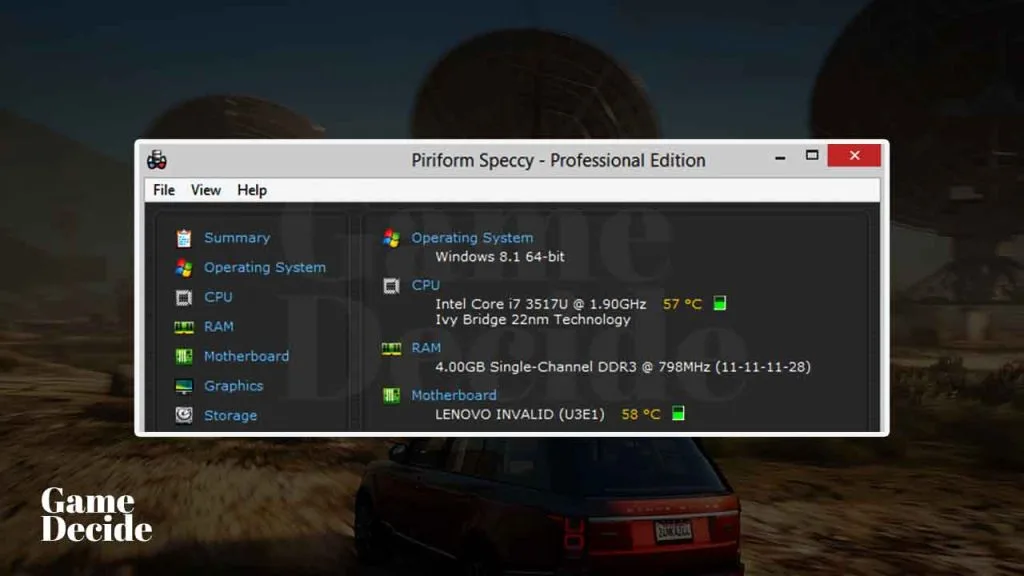Open Motherboard section in sidebar
The width and height of the screenshot is (1024, 576).
246,356
